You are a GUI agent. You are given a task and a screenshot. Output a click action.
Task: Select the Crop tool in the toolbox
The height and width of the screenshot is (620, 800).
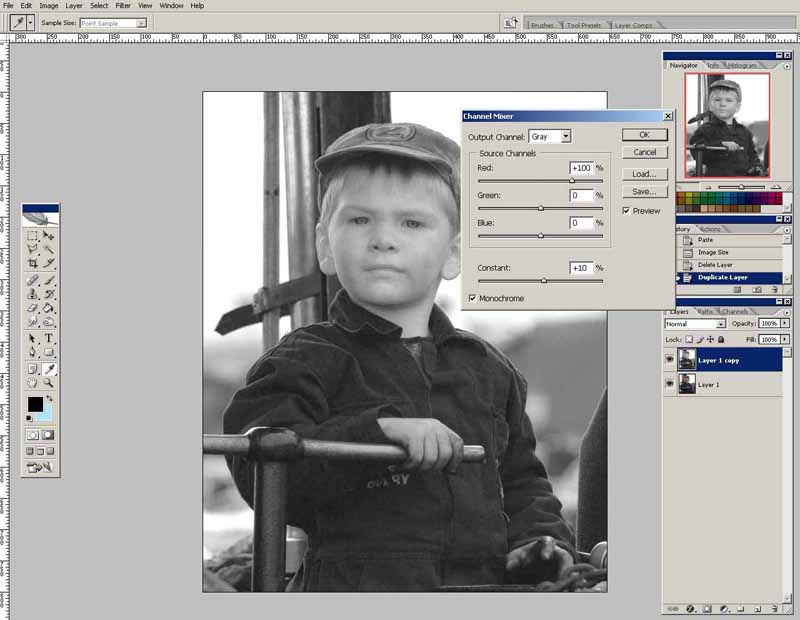pos(33,263)
